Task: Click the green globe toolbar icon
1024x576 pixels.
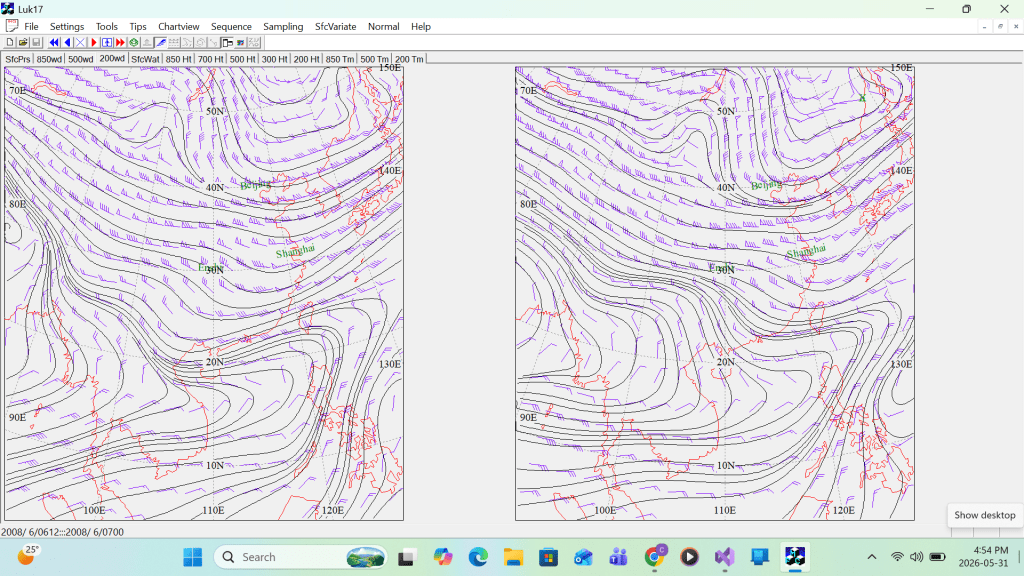Action: point(134,42)
